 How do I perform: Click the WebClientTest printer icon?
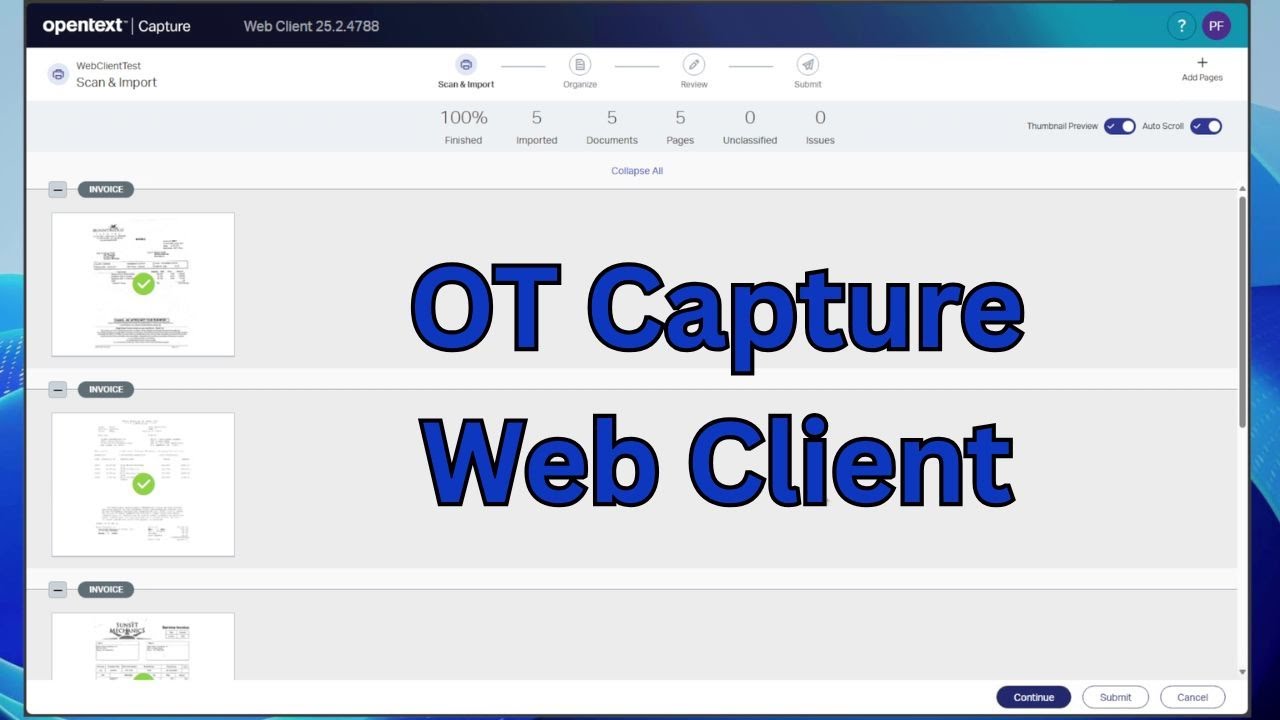point(58,74)
